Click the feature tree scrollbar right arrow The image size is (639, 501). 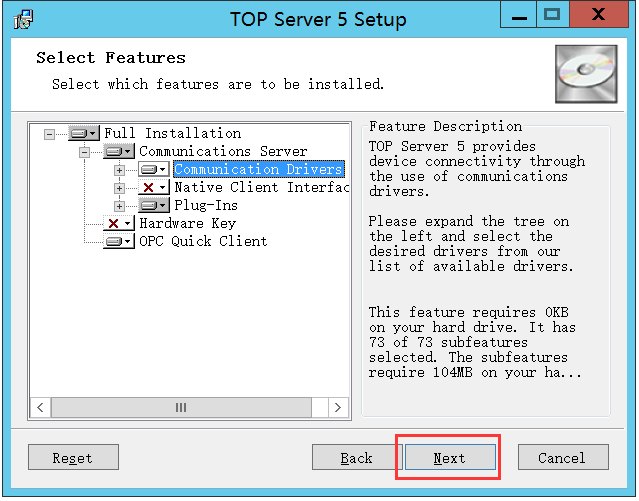click(x=339, y=408)
